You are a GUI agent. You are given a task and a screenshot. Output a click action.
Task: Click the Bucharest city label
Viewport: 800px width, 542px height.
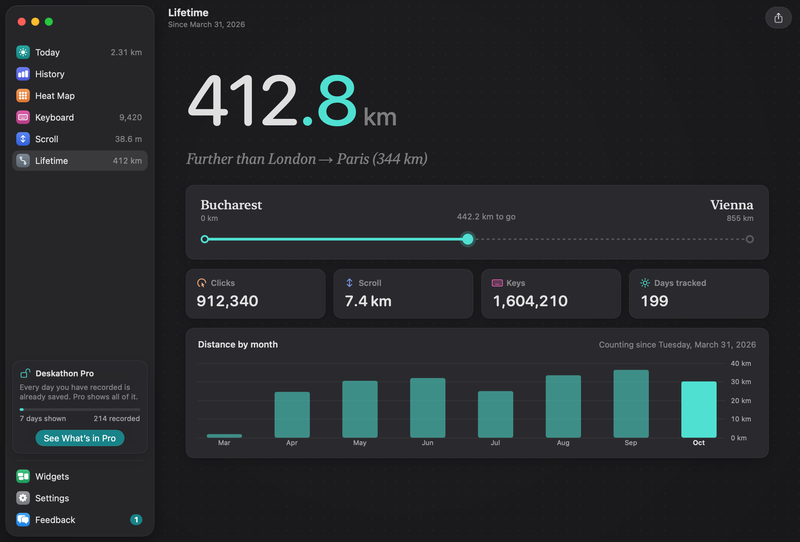tap(231, 205)
